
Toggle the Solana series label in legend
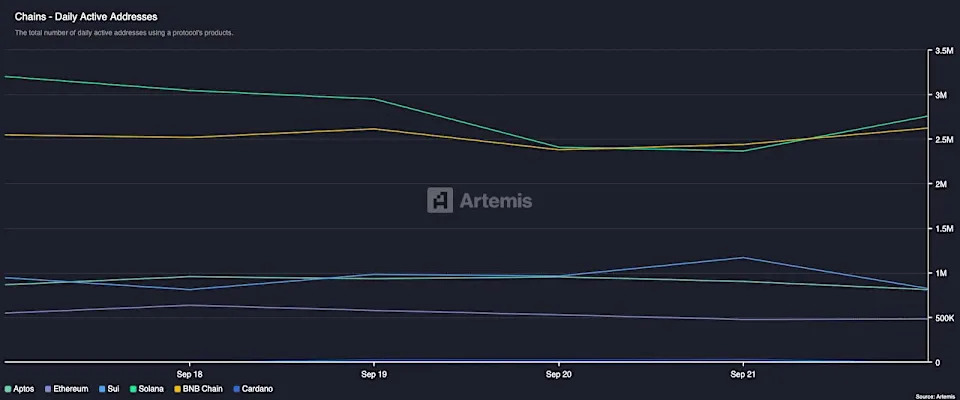[152, 388]
